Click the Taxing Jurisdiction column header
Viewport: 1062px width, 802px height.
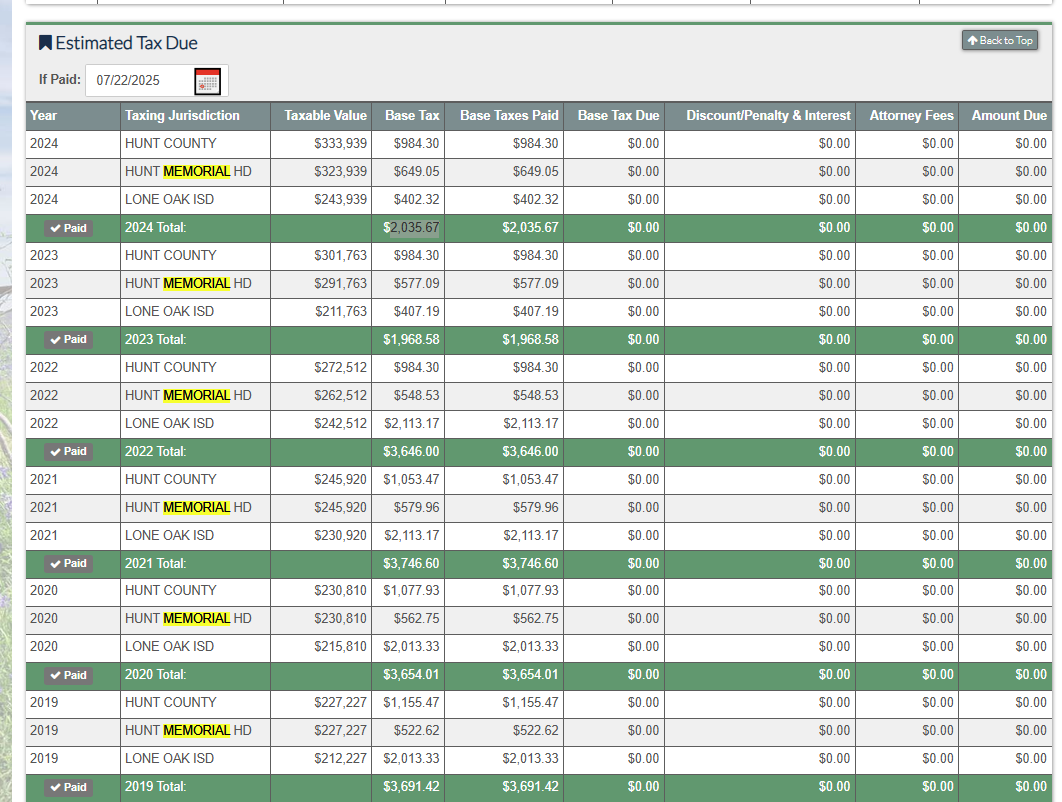point(182,116)
